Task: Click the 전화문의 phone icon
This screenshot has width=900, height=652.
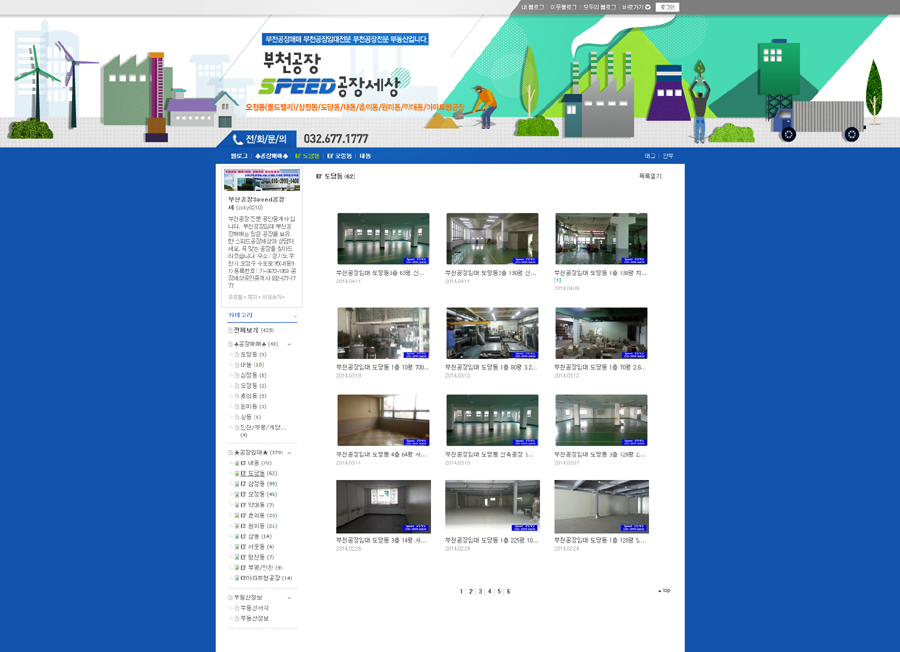Action: pos(237,139)
